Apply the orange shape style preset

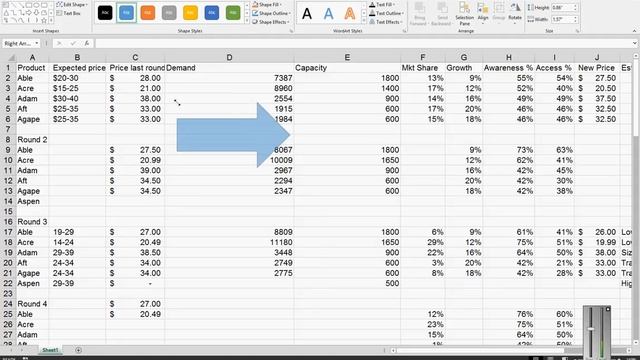click(x=148, y=13)
